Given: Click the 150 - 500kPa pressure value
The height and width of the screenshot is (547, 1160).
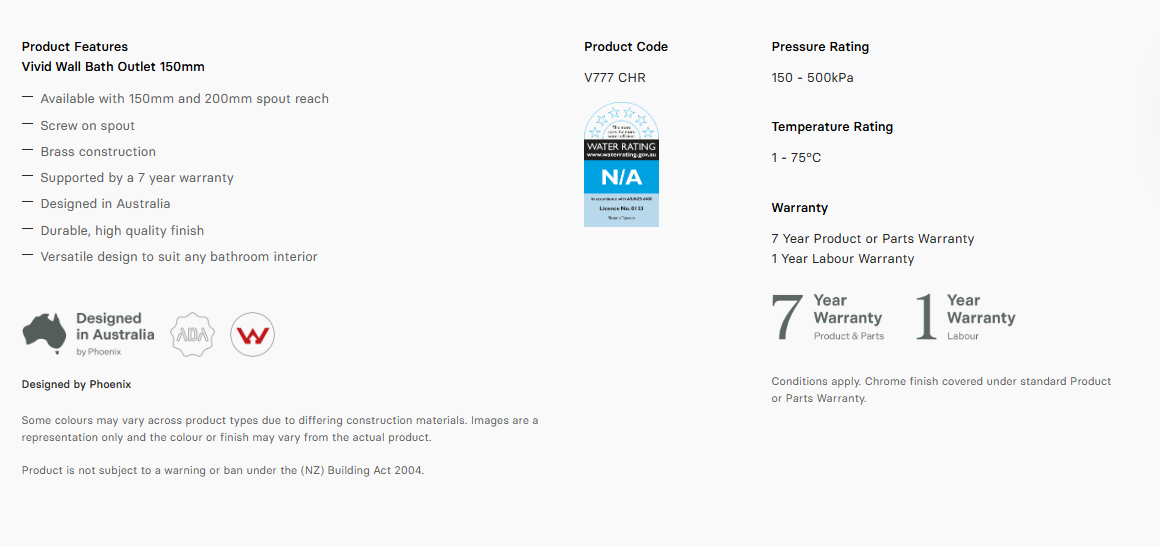Looking at the screenshot, I should 812,78.
